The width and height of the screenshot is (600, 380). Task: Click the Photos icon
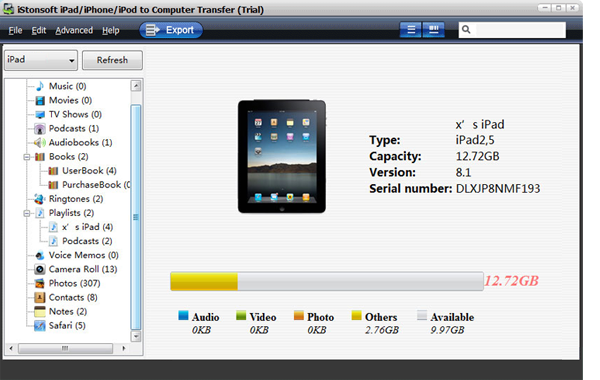click(40, 284)
